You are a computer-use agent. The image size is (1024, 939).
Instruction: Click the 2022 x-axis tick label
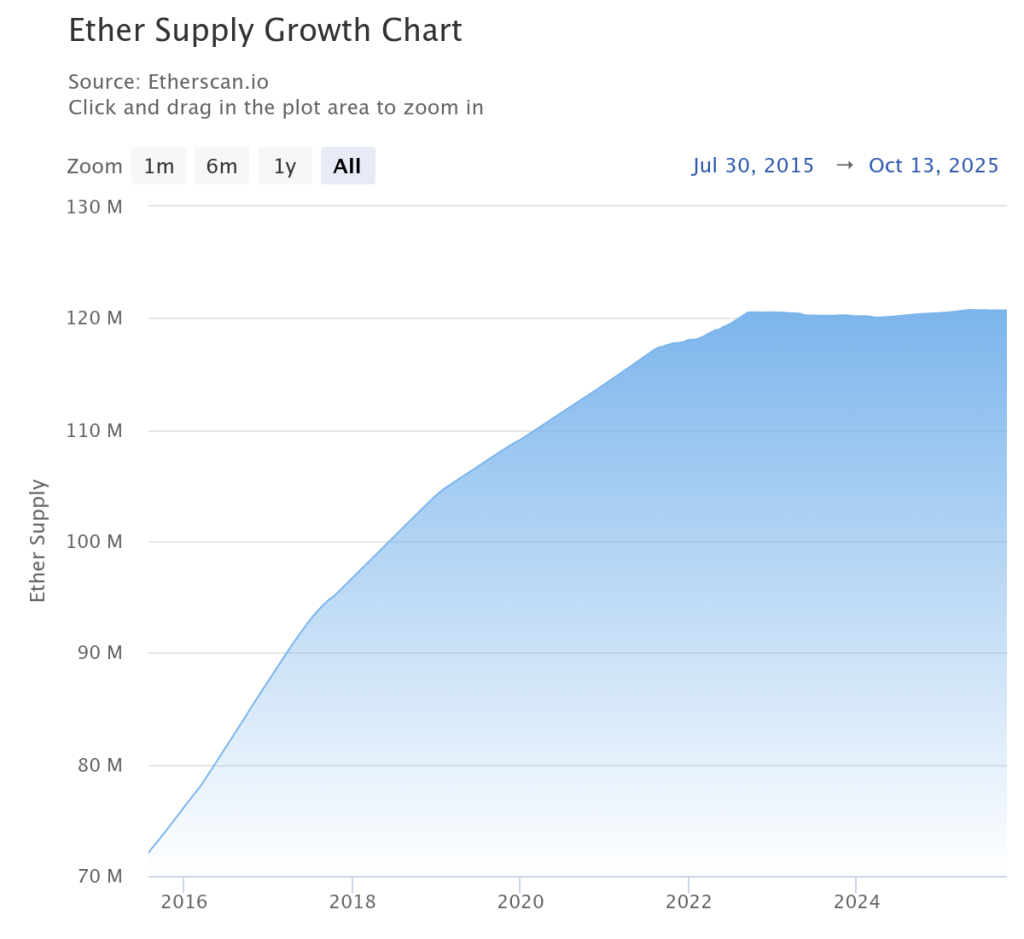click(x=688, y=902)
